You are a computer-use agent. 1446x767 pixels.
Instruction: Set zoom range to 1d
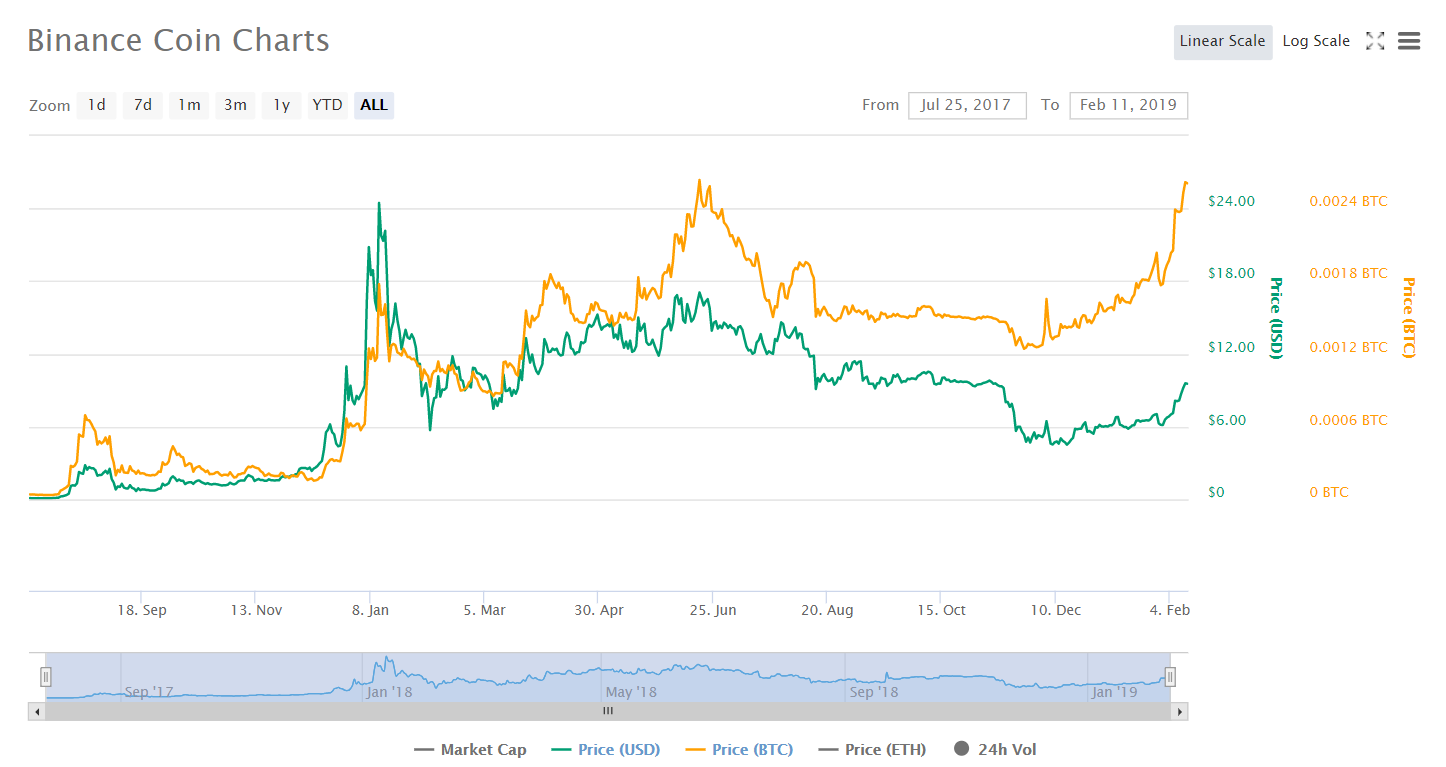coord(97,105)
